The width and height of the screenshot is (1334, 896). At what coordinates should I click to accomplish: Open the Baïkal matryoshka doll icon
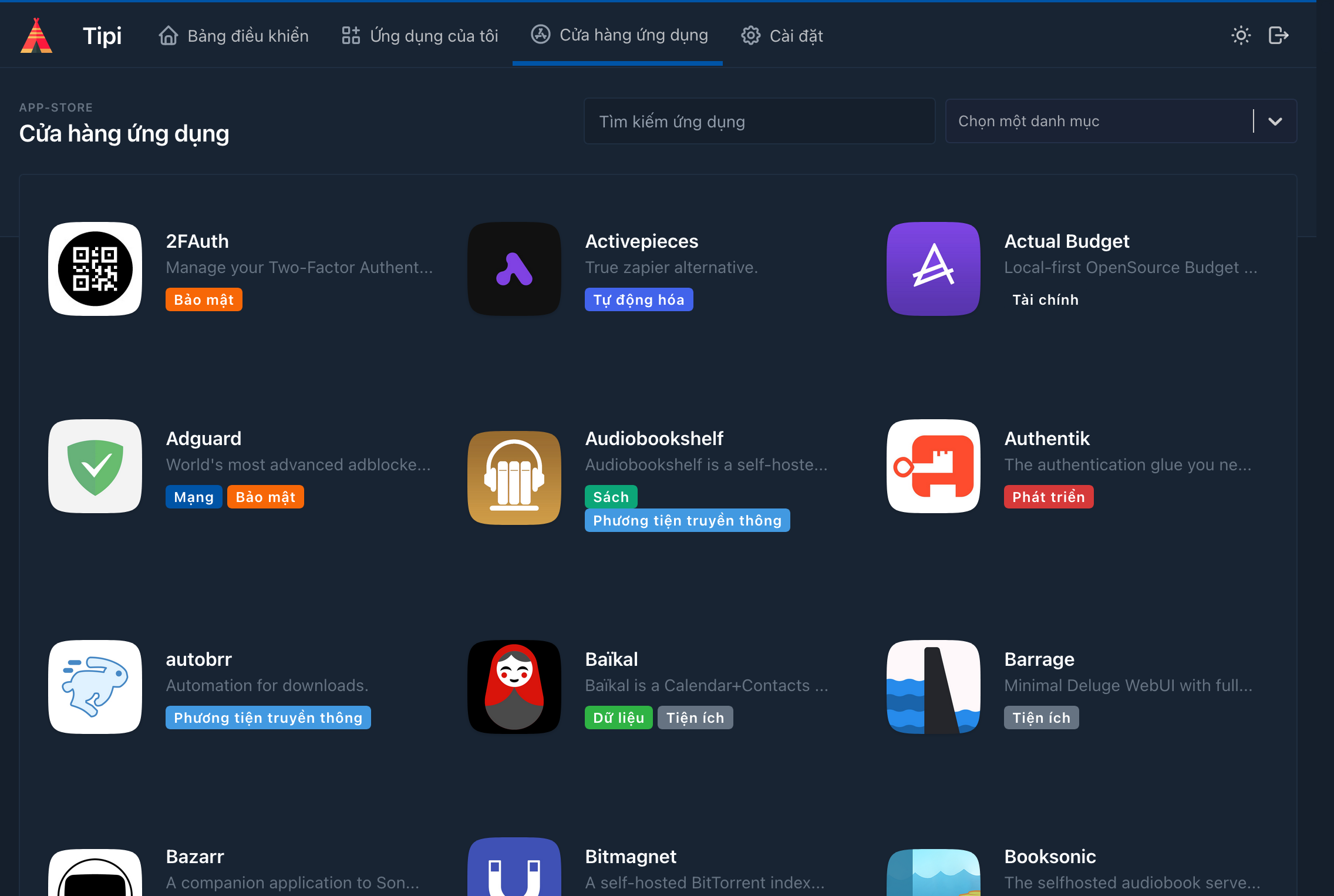[x=514, y=687]
